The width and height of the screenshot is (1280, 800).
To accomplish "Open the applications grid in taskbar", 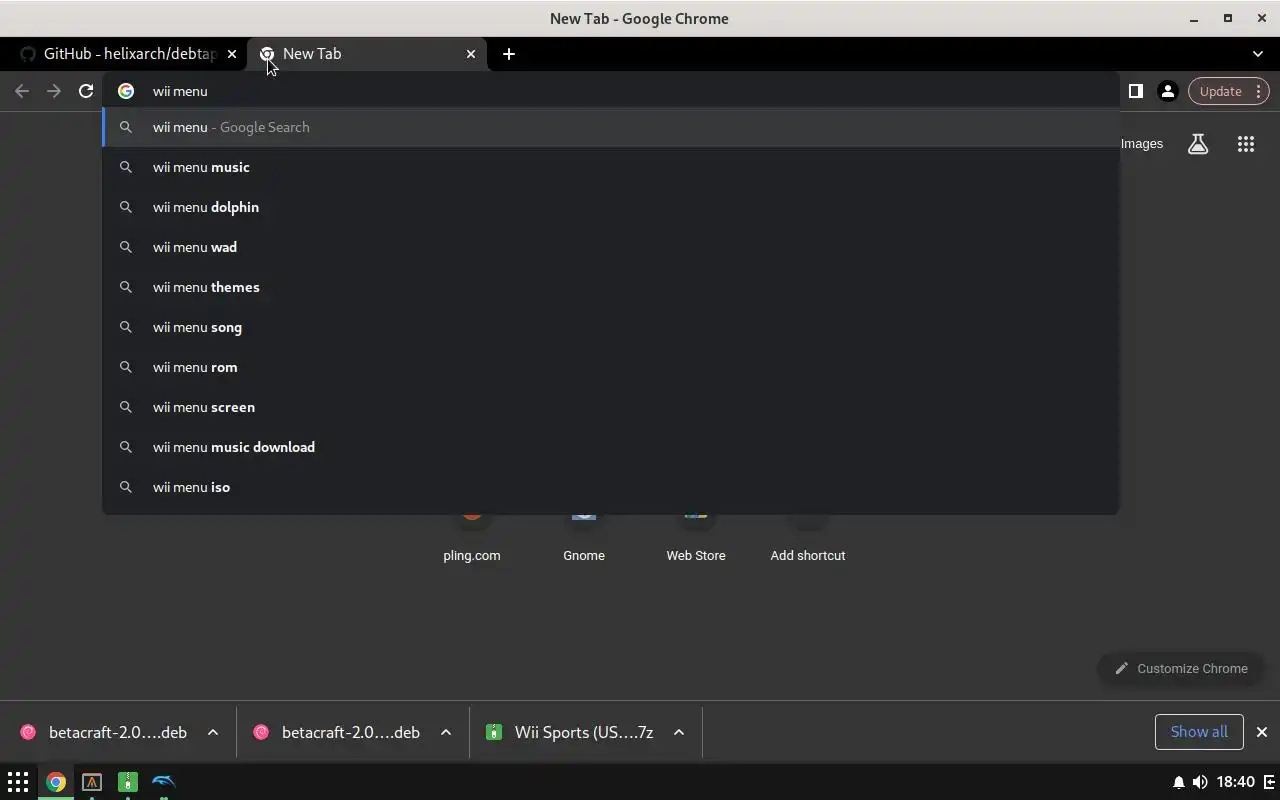I will [x=18, y=782].
